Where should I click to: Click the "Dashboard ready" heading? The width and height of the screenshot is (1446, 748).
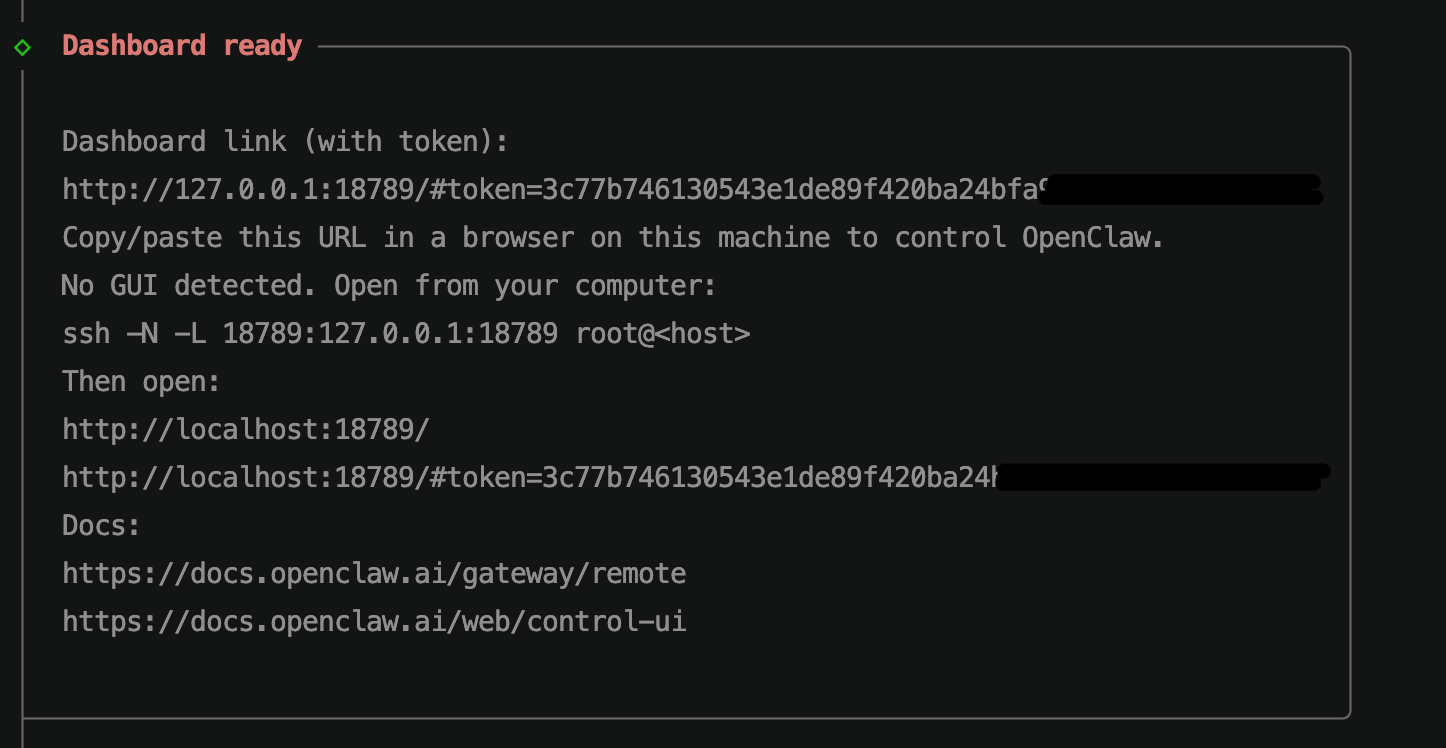point(182,46)
